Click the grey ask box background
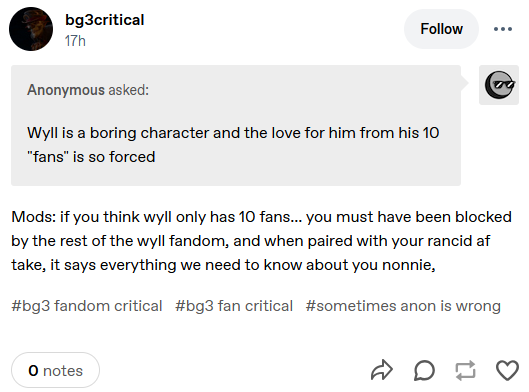529x392 pixels. [236, 125]
